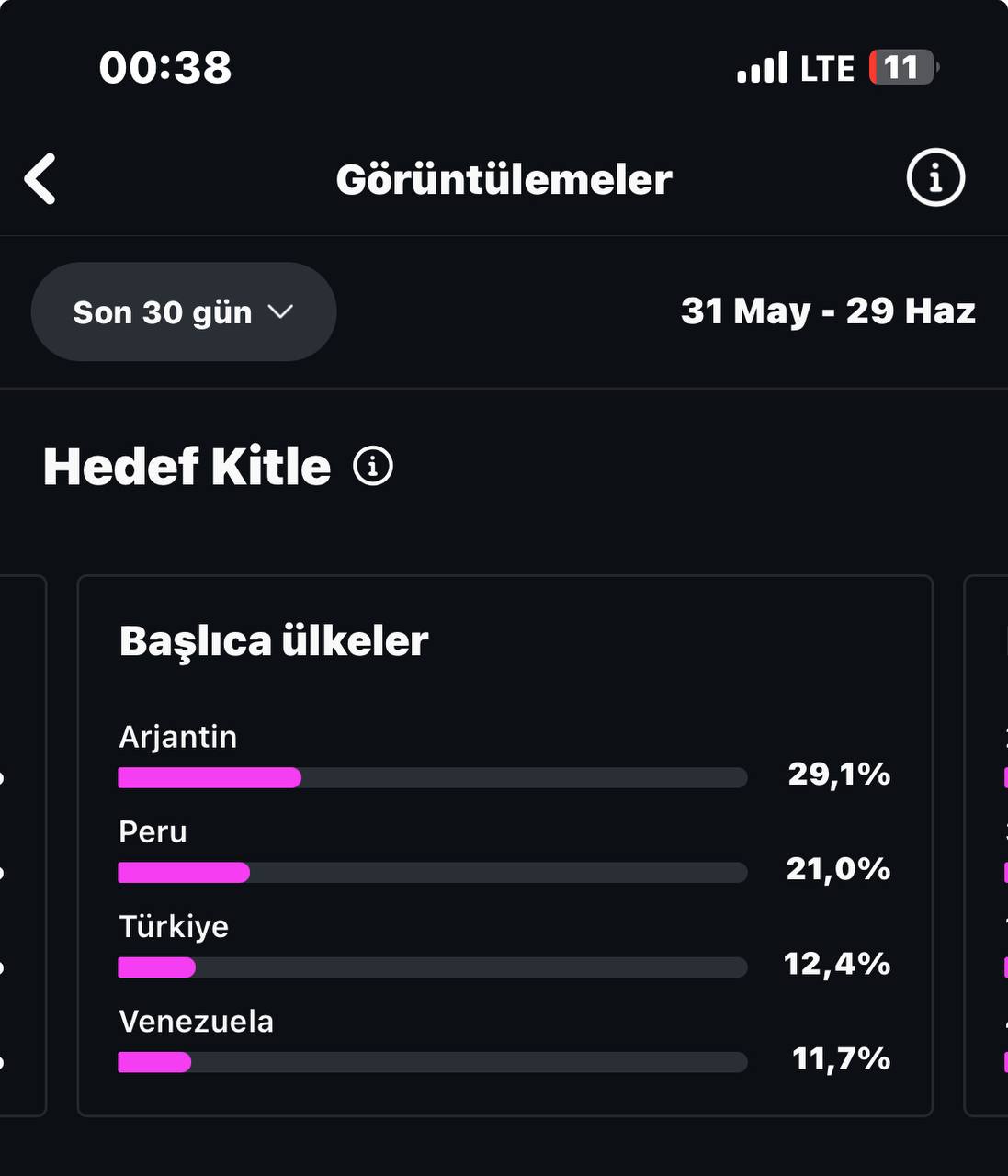Viewport: 1008px width, 1176px height.
Task: Open the partially visible next card on right
Action: pos(986,845)
